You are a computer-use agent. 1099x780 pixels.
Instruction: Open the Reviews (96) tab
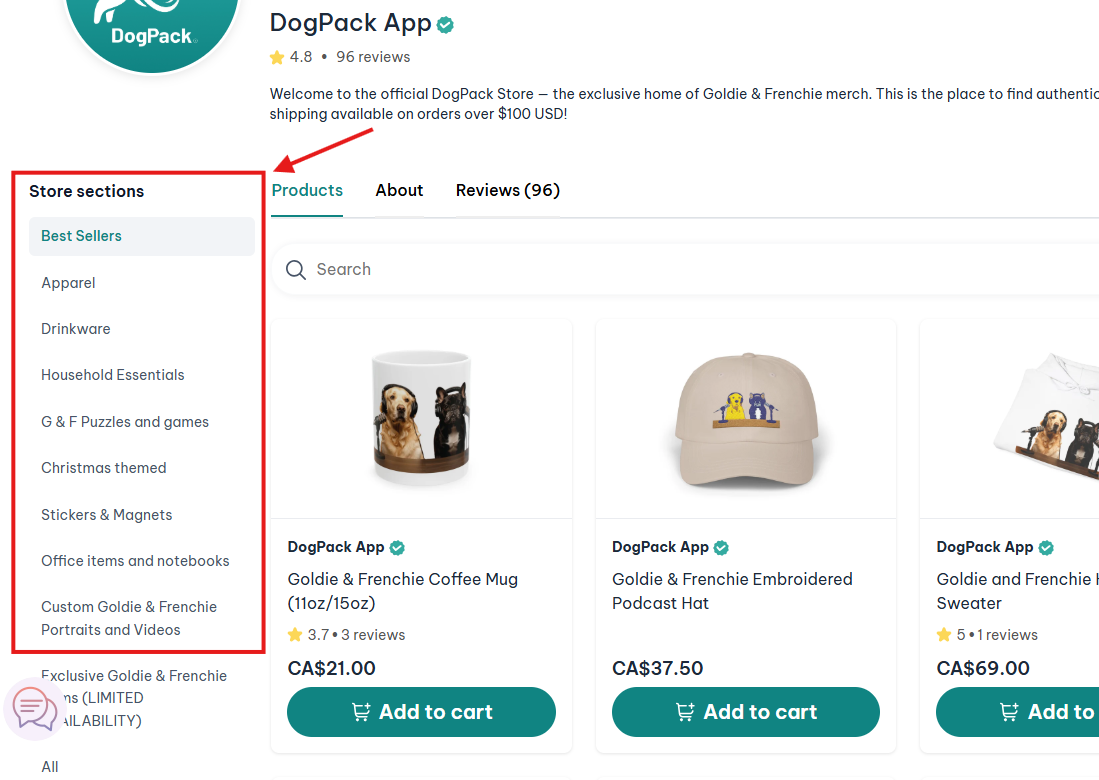click(507, 190)
